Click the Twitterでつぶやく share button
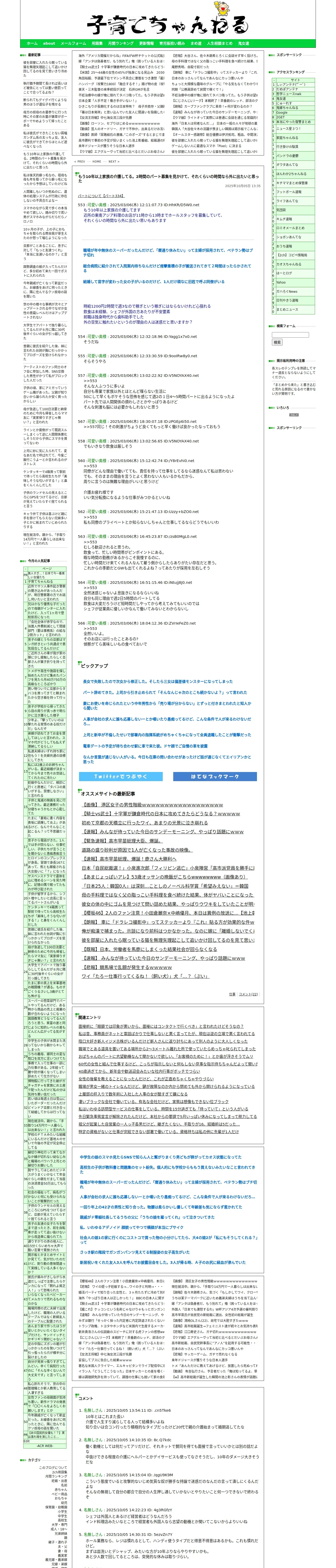The image size is (336, 1568). click(x=121, y=776)
